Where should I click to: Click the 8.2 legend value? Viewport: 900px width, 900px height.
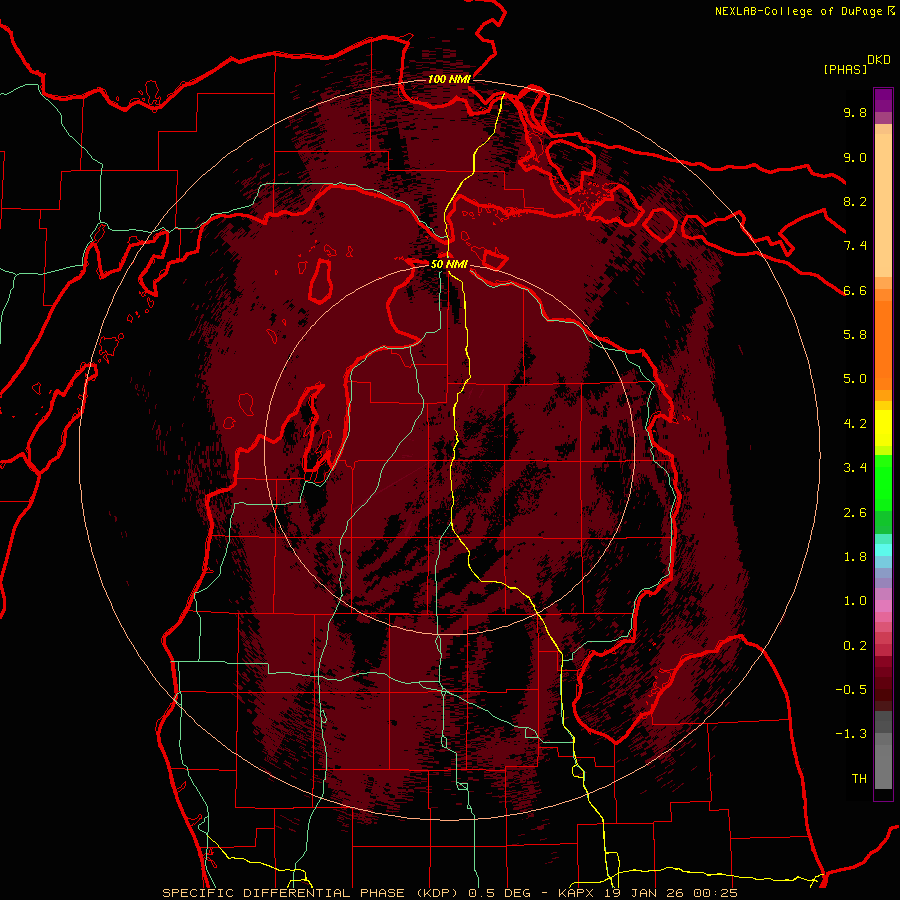pyautogui.click(x=855, y=201)
